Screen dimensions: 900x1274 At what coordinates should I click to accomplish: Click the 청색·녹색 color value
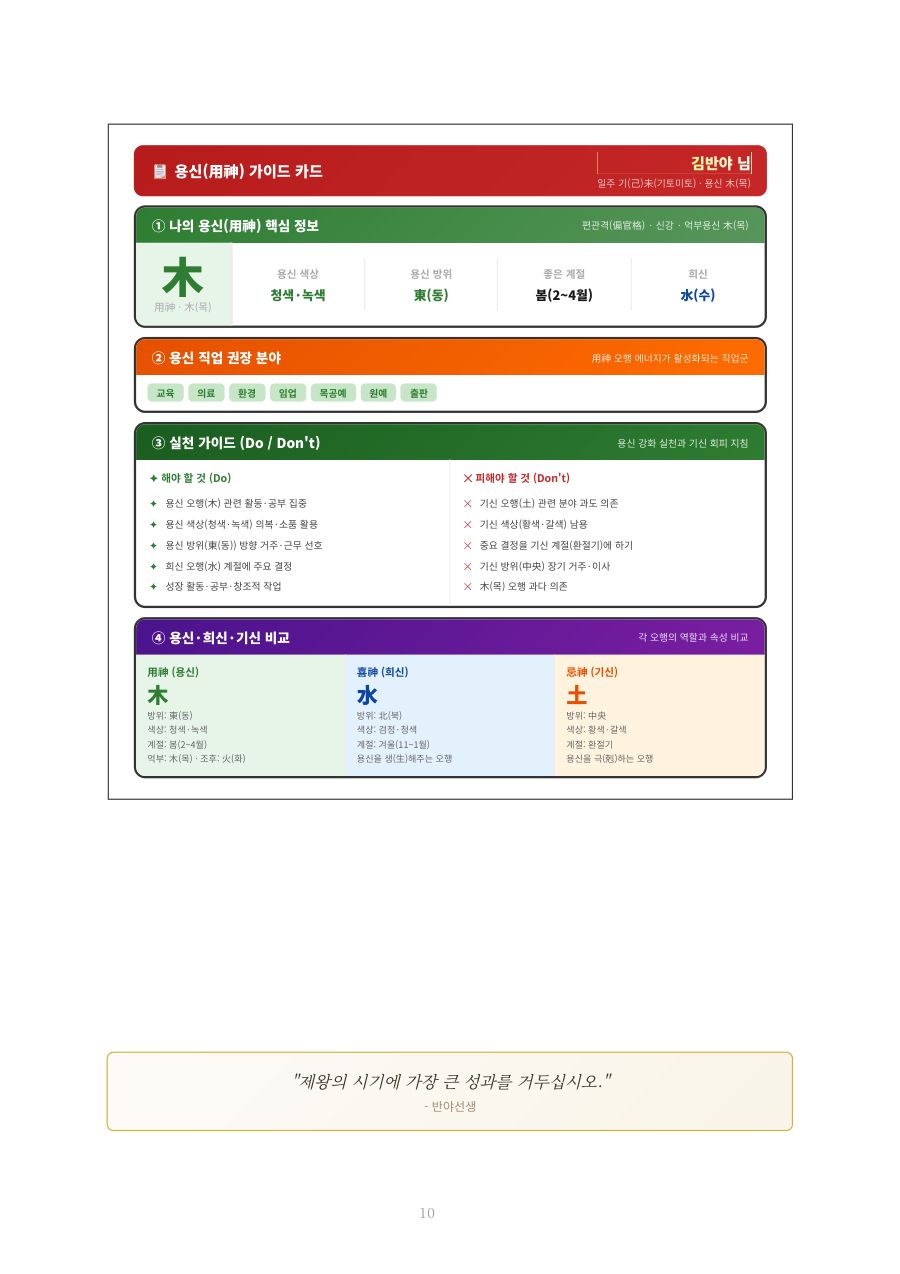click(x=298, y=295)
